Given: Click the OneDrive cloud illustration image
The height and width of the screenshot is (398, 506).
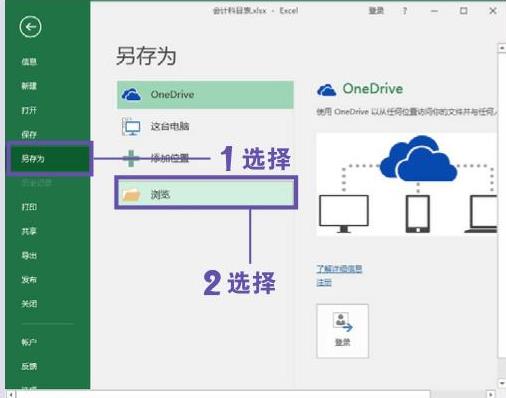Looking at the screenshot, I should (x=406, y=184).
